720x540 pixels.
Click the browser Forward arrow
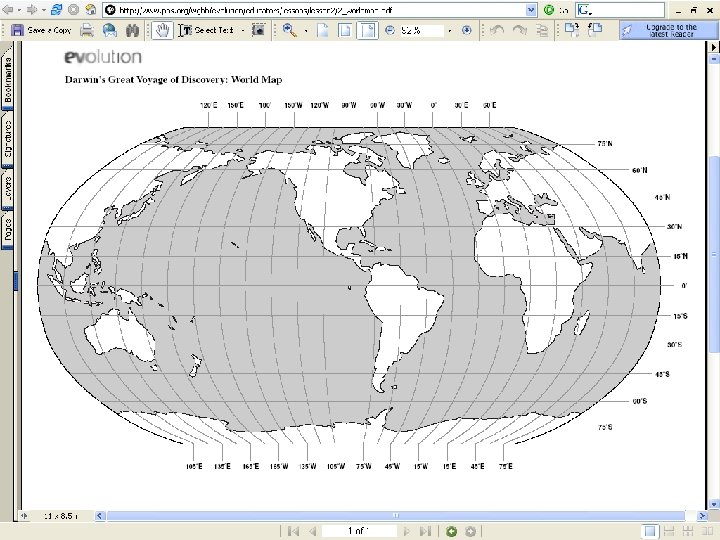click(32, 10)
